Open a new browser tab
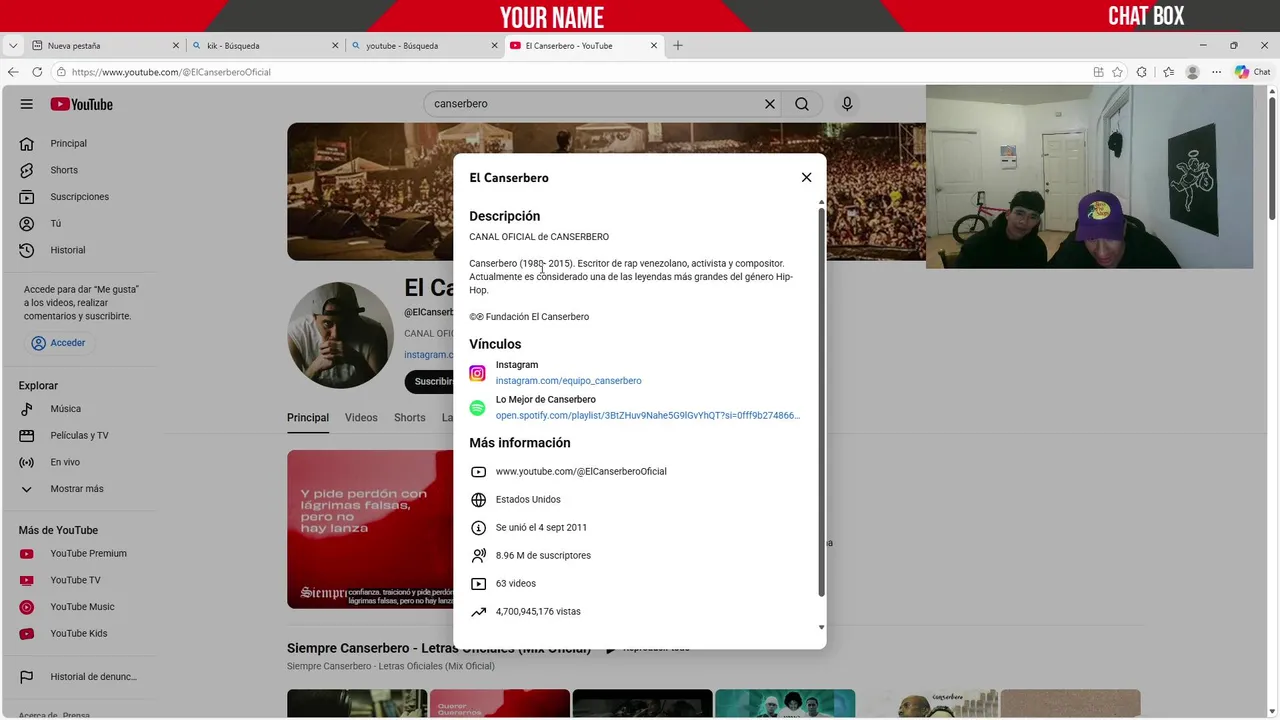This screenshot has height=720, width=1280. click(x=678, y=45)
